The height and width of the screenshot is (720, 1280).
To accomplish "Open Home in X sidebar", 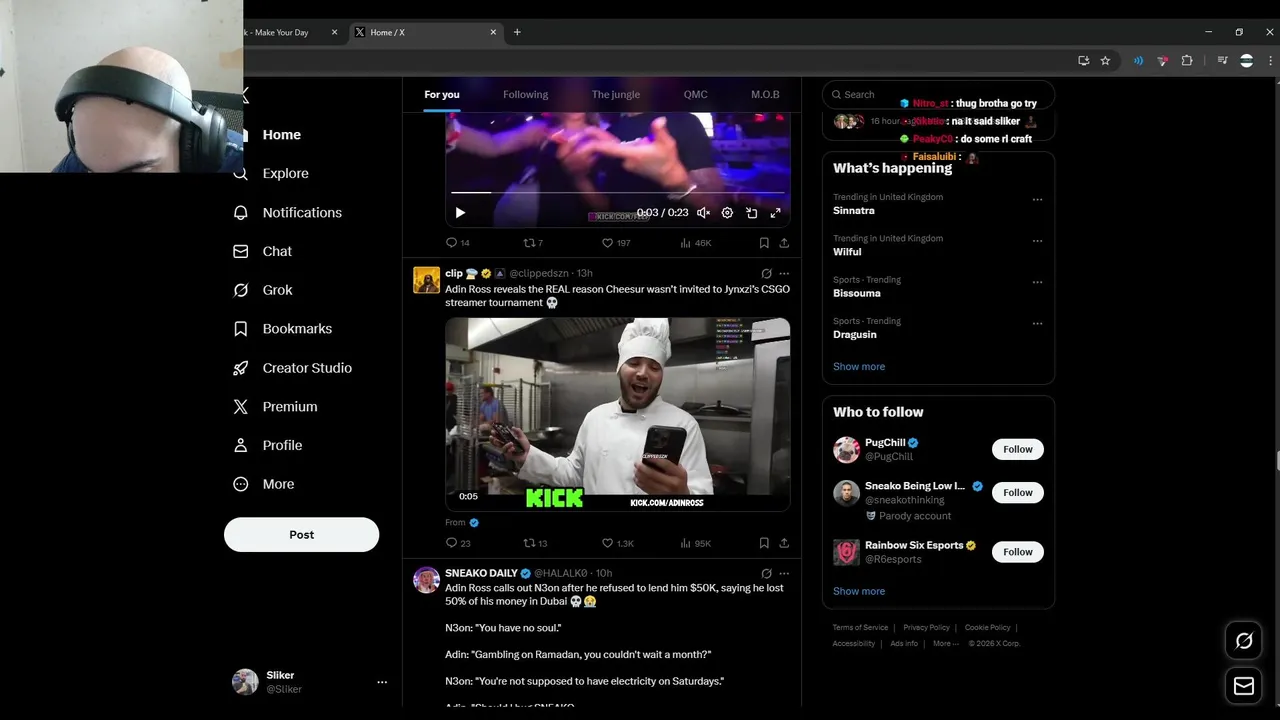I will coord(281,135).
